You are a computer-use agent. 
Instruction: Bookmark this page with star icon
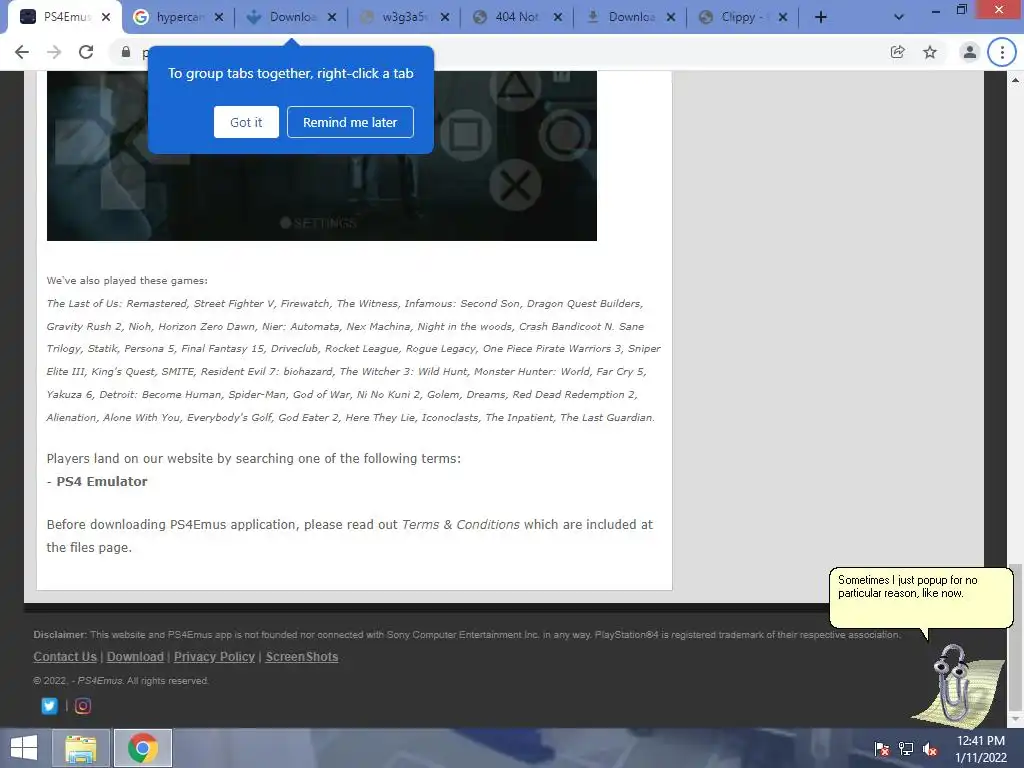[930, 52]
